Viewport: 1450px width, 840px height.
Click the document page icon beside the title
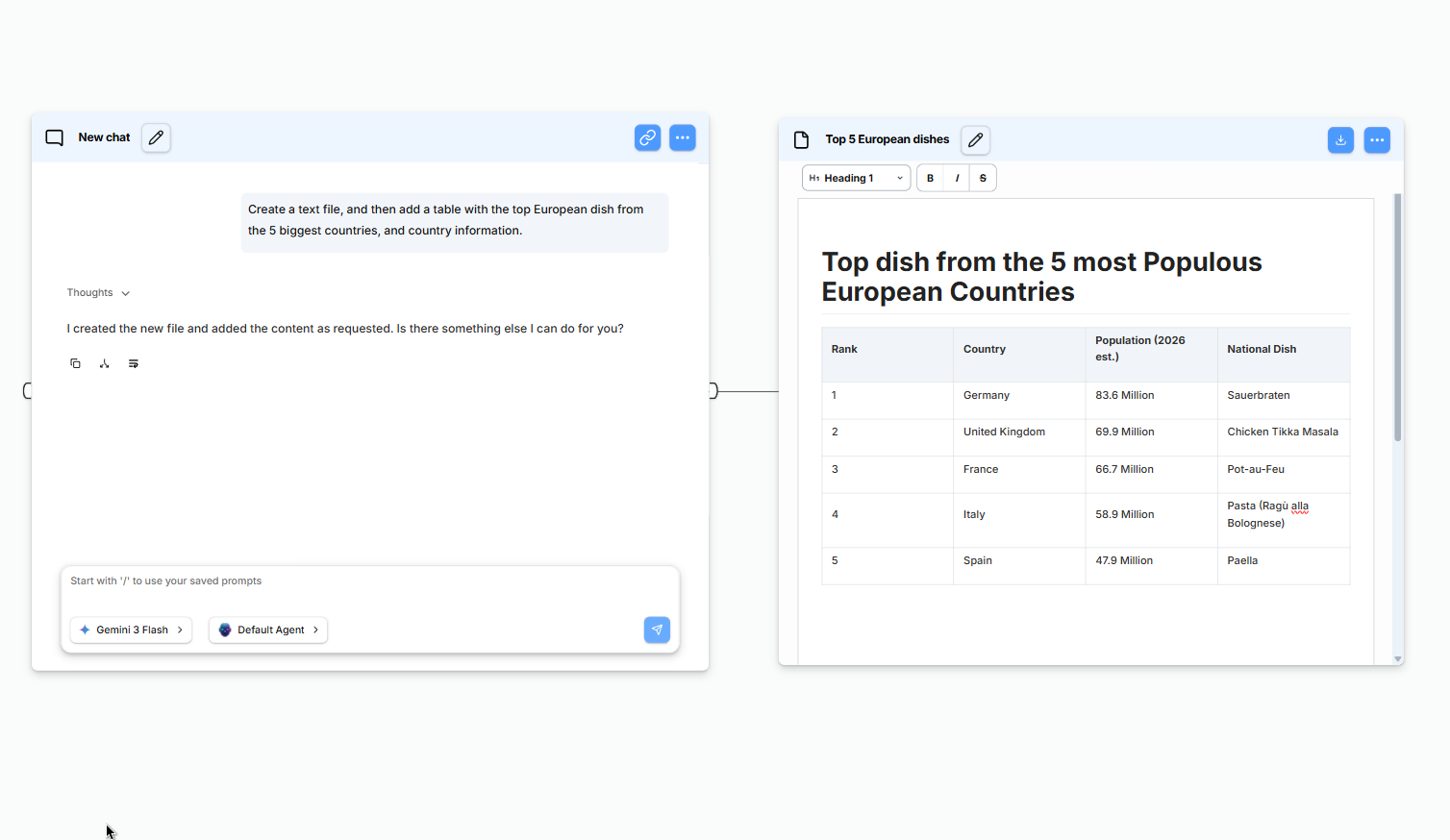point(801,139)
